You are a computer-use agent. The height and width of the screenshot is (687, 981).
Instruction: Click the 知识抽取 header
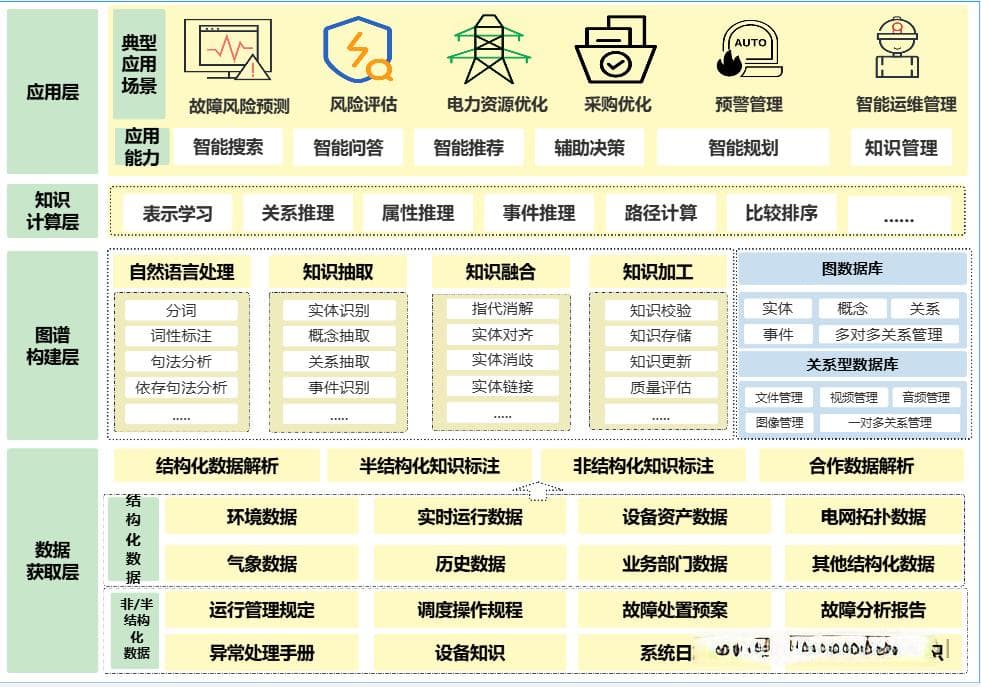coord(338,272)
